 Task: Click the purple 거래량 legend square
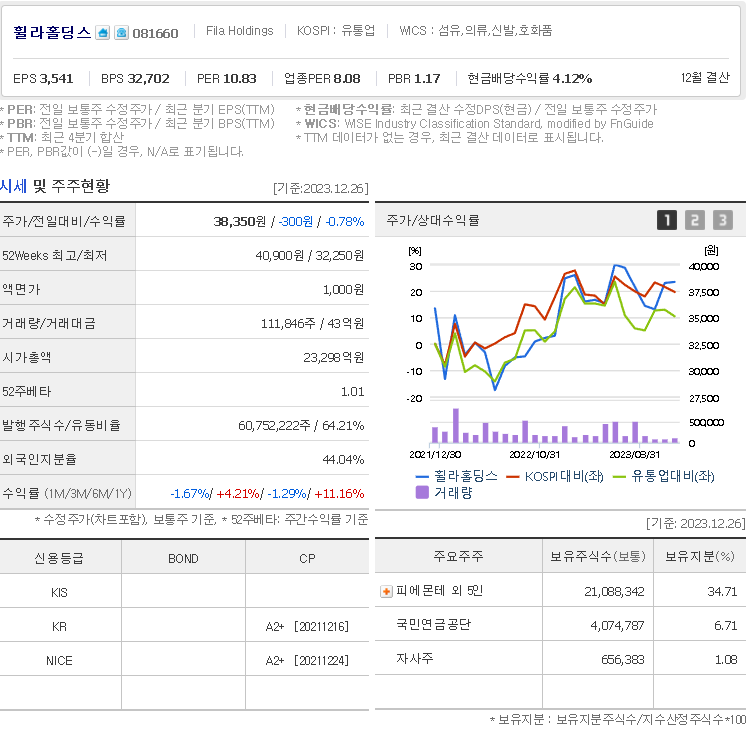click(x=422, y=492)
